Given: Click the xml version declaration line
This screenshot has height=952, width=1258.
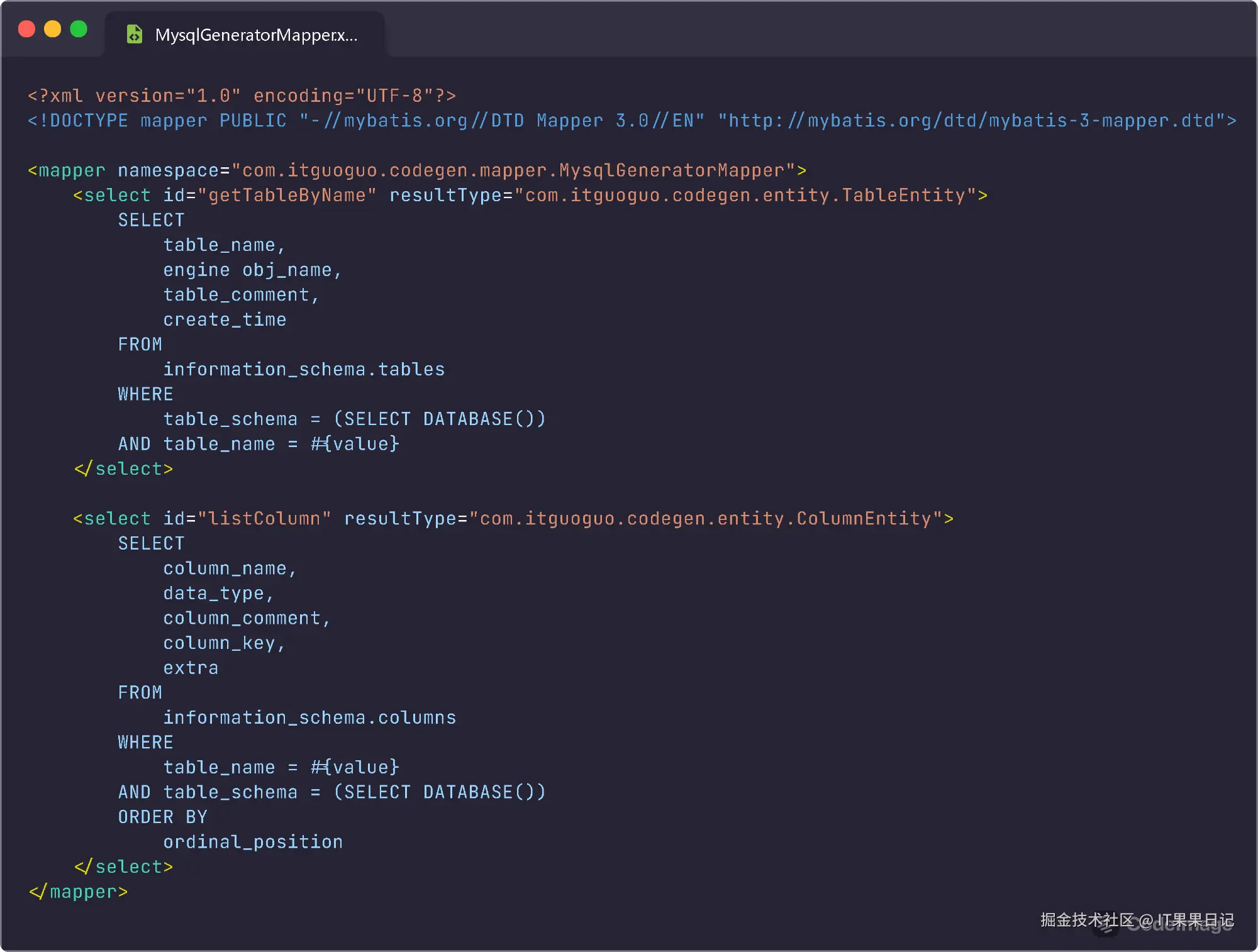Looking at the screenshot, I should coord(242,96).
